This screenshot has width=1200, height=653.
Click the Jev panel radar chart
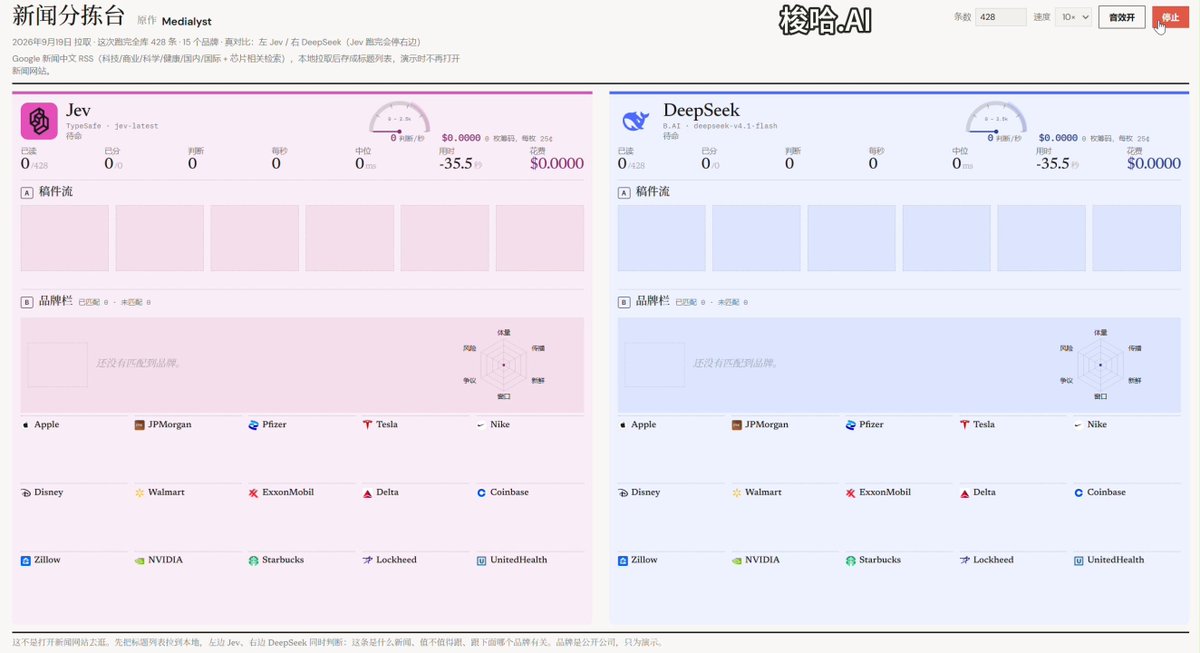[504, 364]
